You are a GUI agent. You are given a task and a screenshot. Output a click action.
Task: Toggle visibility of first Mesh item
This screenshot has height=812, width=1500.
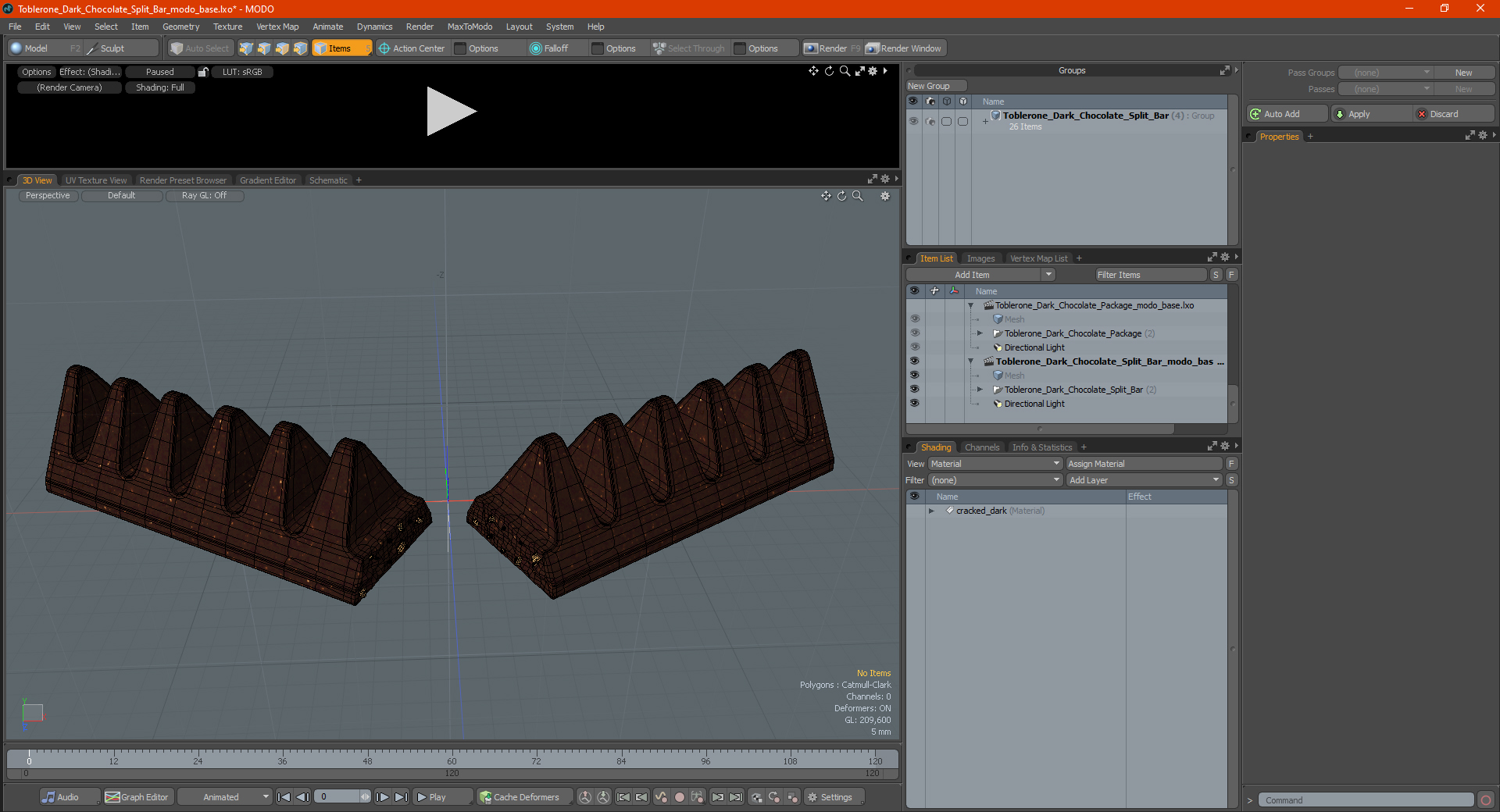(914, 319)
